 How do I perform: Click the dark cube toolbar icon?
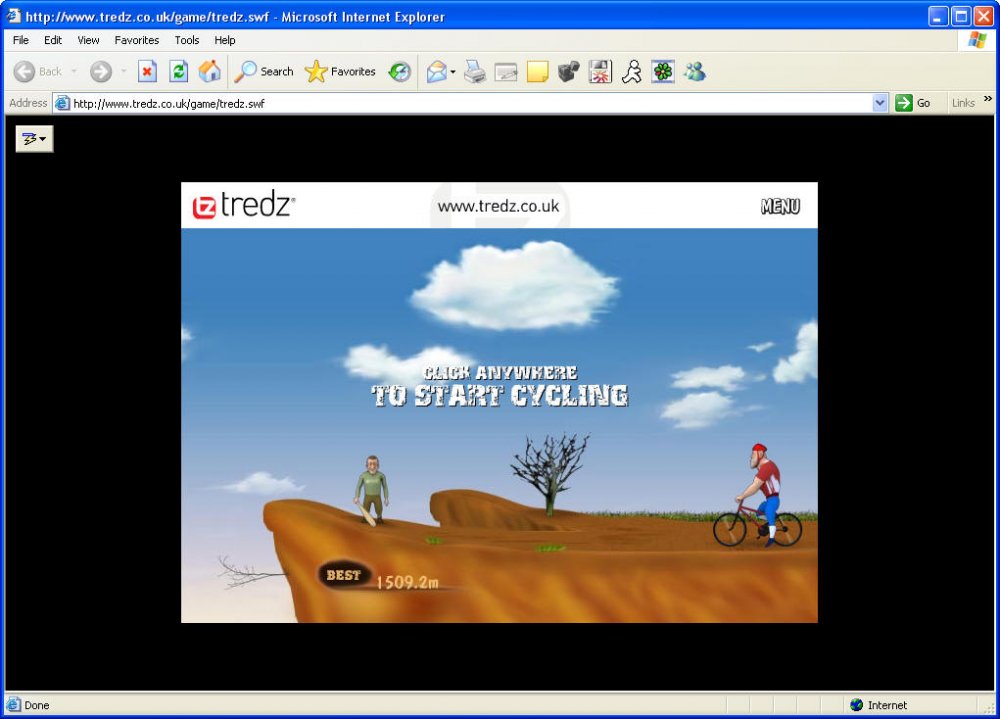click(568, 71)
